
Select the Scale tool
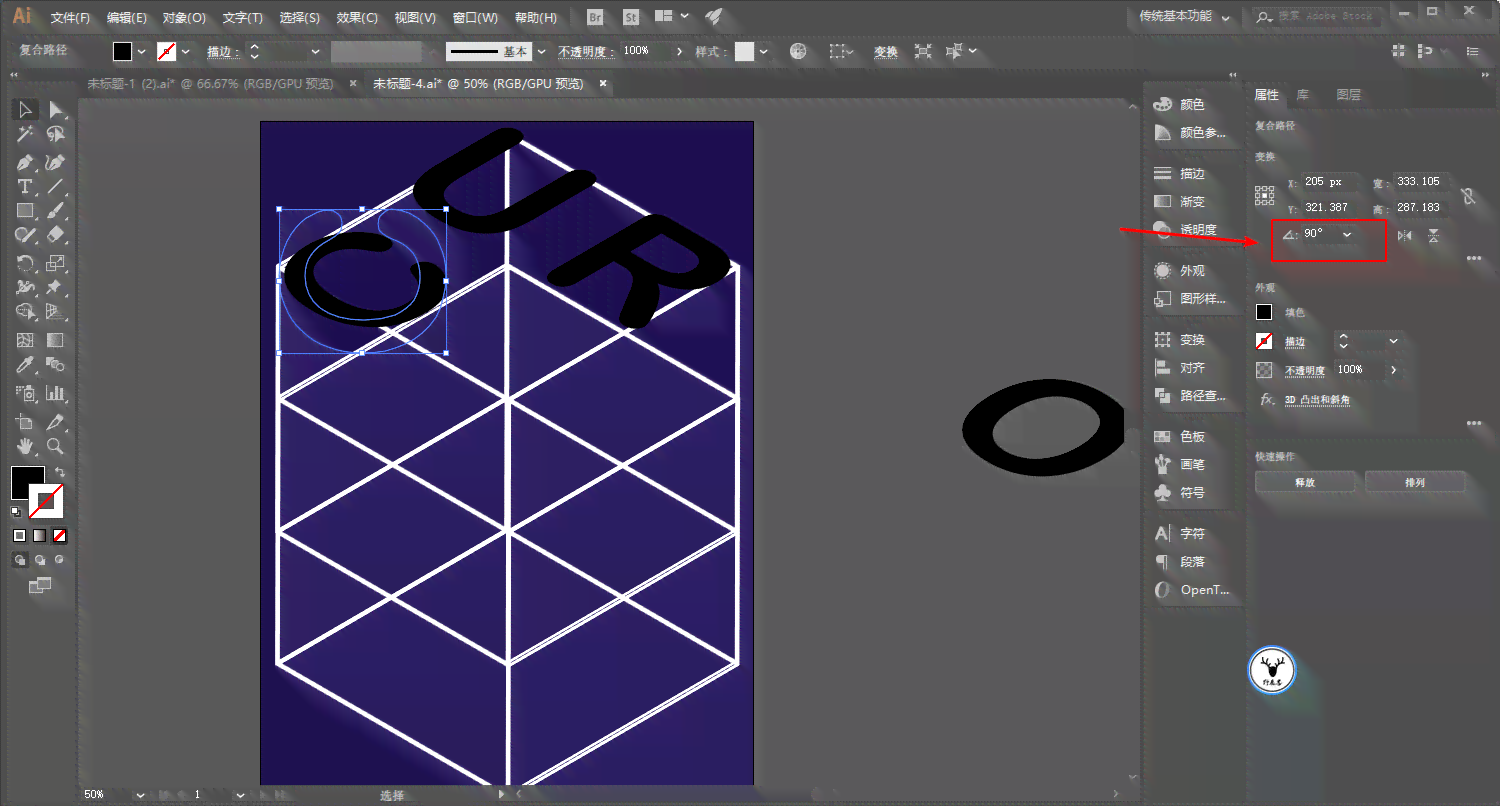coord(56,264)
